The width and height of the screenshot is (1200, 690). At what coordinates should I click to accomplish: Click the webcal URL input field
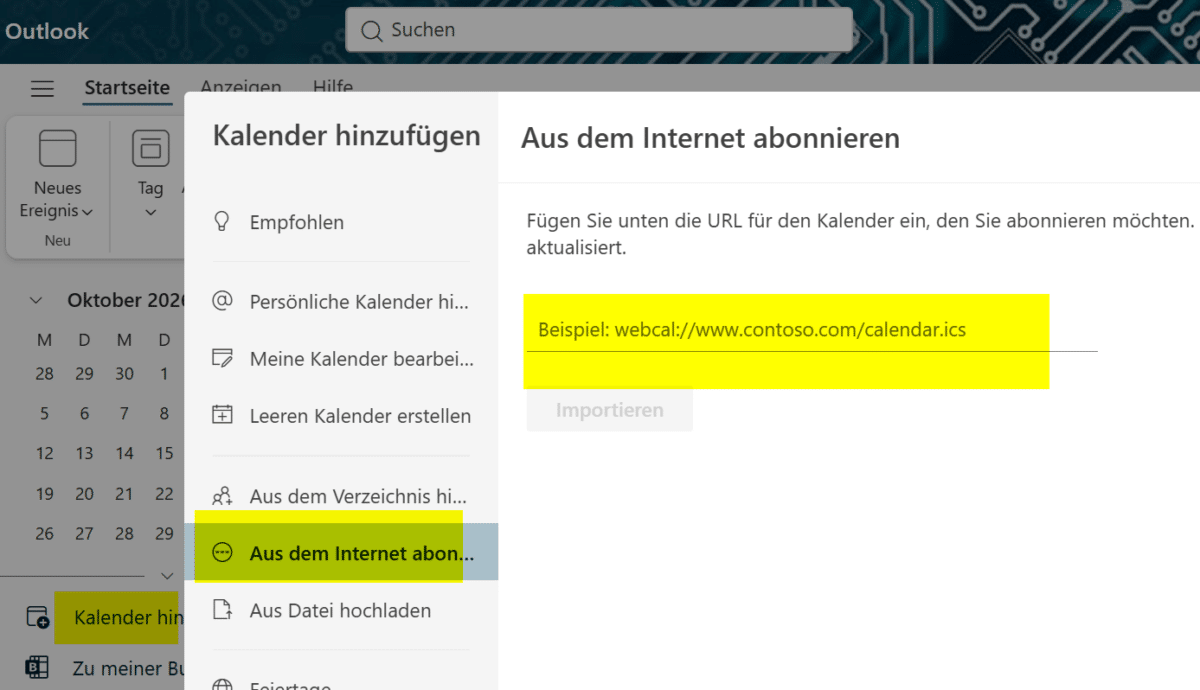812,329
